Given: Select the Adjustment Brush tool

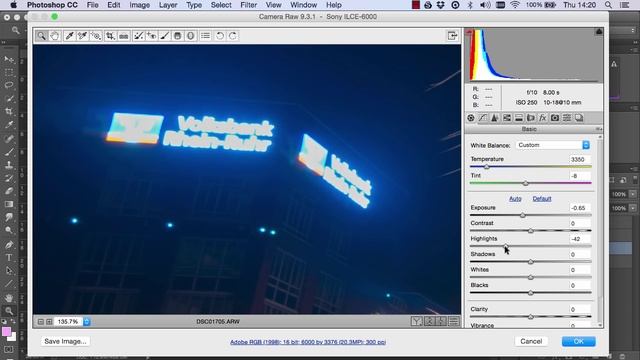Looking at the screenshot, I should [x=164, y=36].
